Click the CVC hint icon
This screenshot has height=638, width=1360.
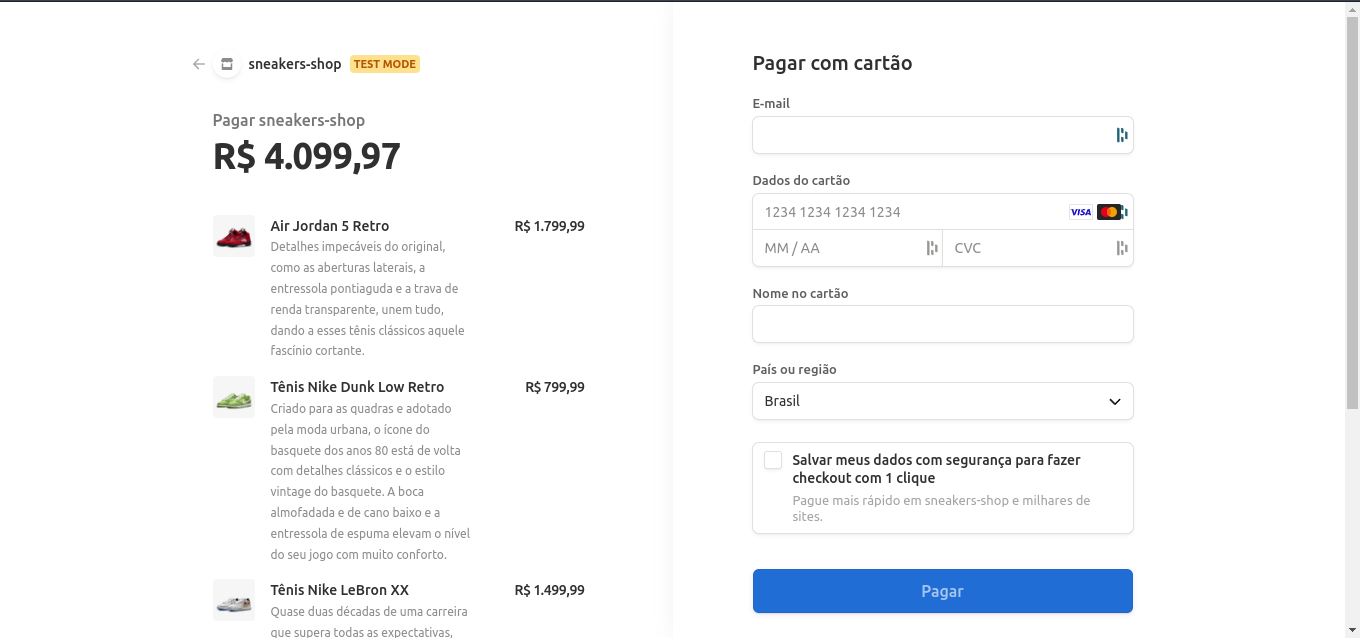[x=1121, y=247]
